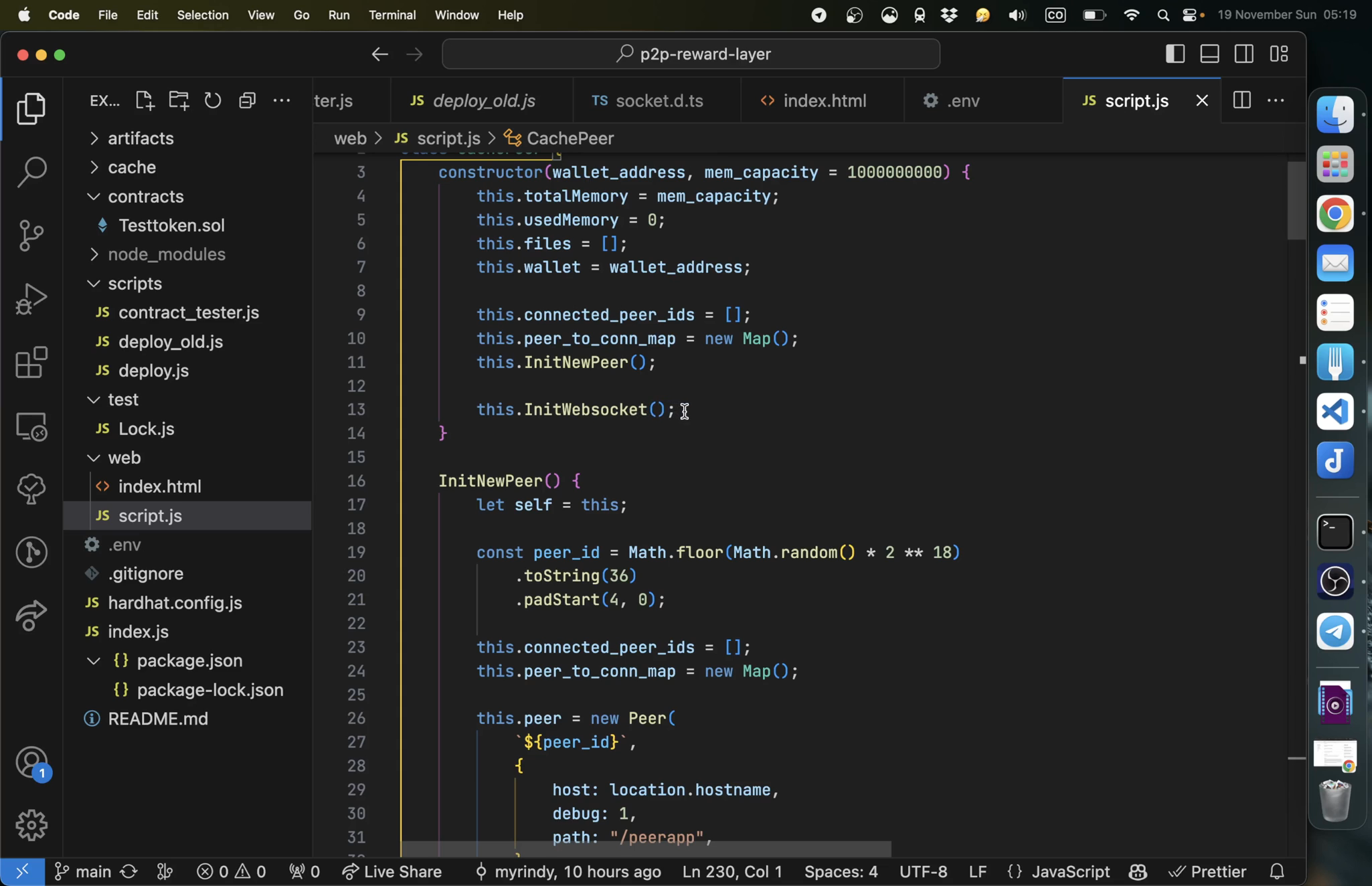Close the script.js tab
This screenshot has width=1372, height=886.
[x=1202, y=100]
